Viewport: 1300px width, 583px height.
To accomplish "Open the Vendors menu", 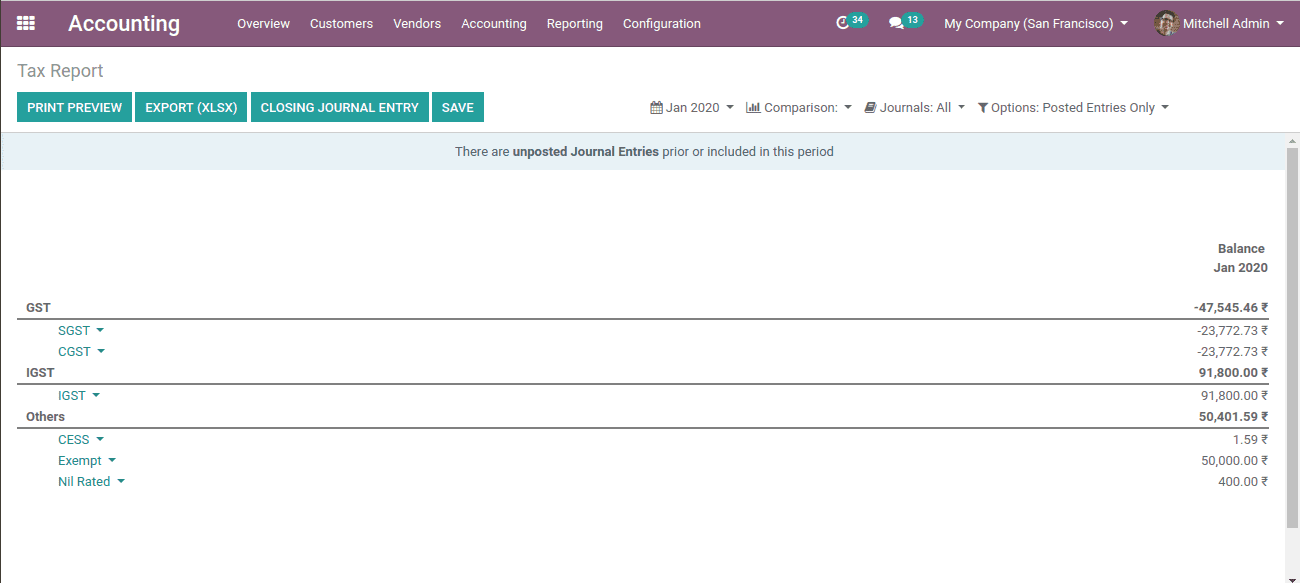I will pos(417,23).
